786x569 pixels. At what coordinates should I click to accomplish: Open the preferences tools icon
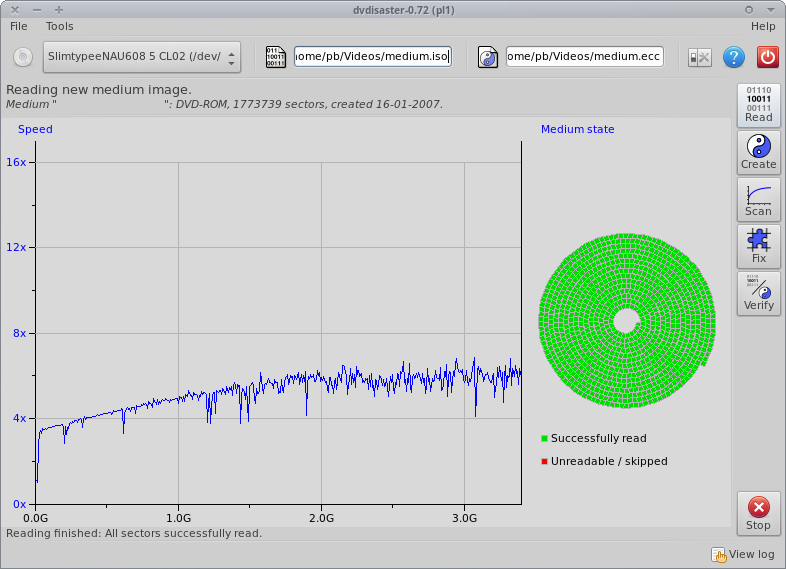pyautogui.click(x=700, y=57)
